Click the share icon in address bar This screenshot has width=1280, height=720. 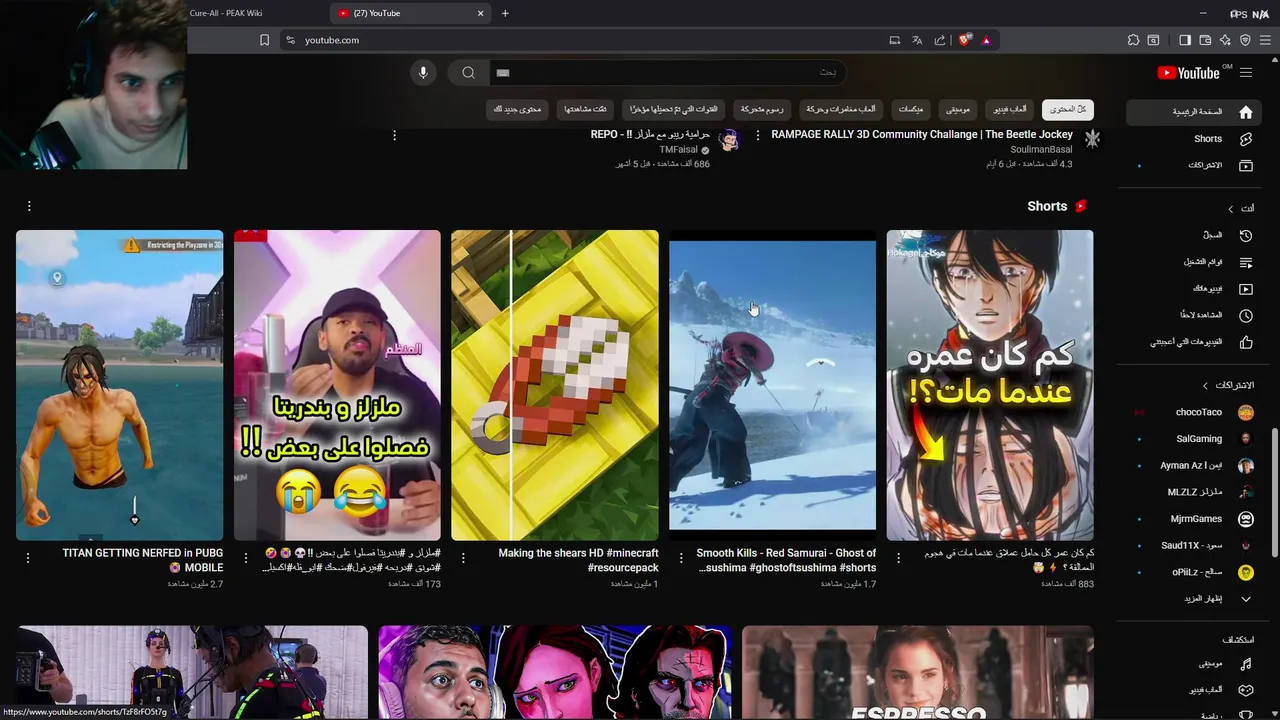[940, 40]
